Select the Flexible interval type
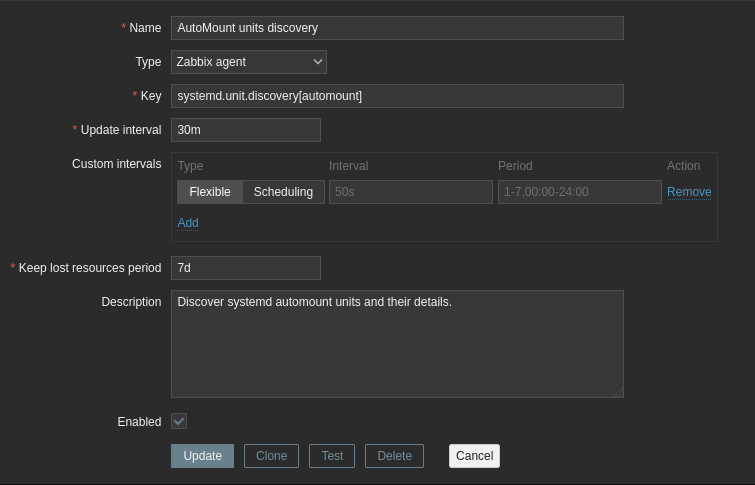Image resolution: width=755 pixels, height=485 pixels. pyautogui.click(x=210, y=192)
